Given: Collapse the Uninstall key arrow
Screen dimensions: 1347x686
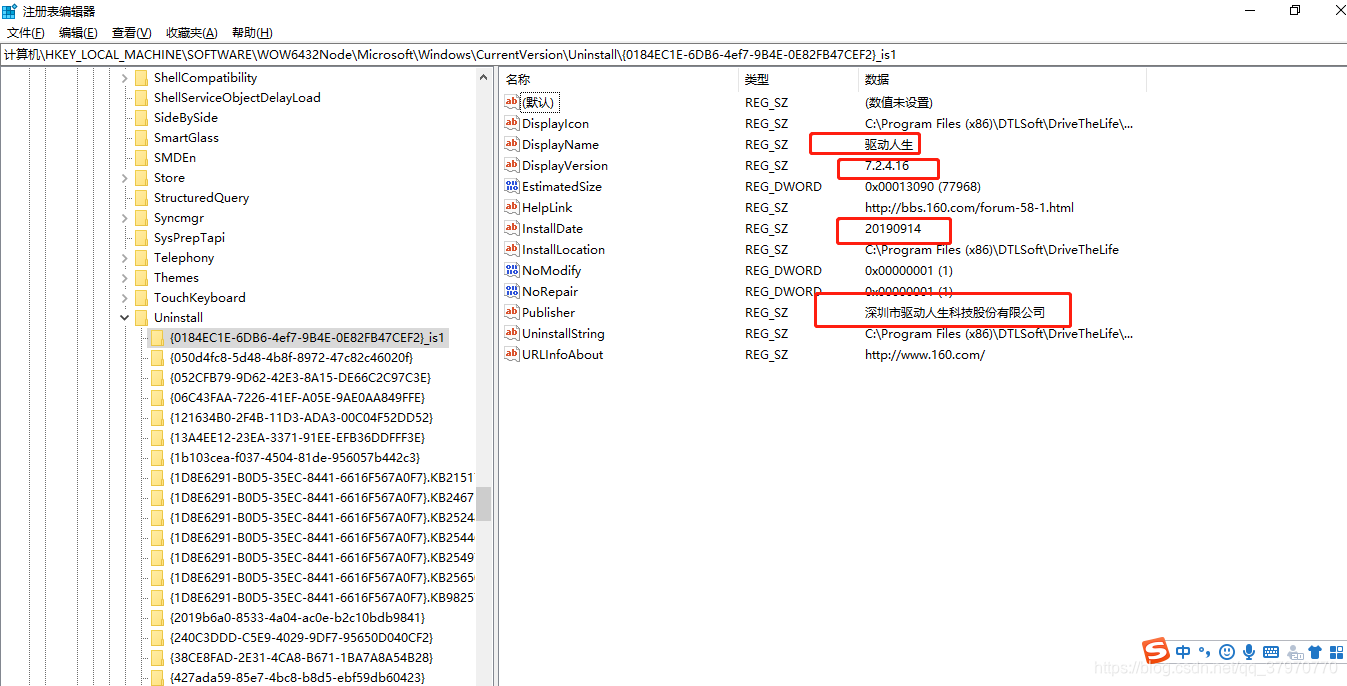Looking at the screenshot, I should click(125, 318).
